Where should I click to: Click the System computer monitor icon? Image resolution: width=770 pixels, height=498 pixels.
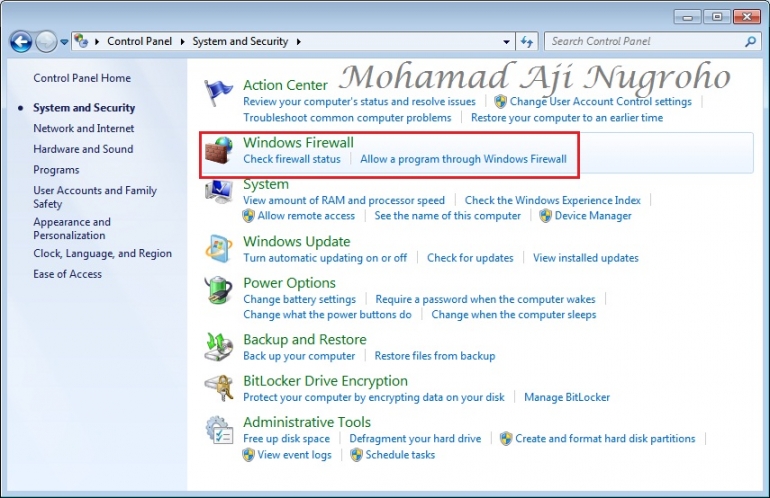pyautogui.click(x=219, y=192)
